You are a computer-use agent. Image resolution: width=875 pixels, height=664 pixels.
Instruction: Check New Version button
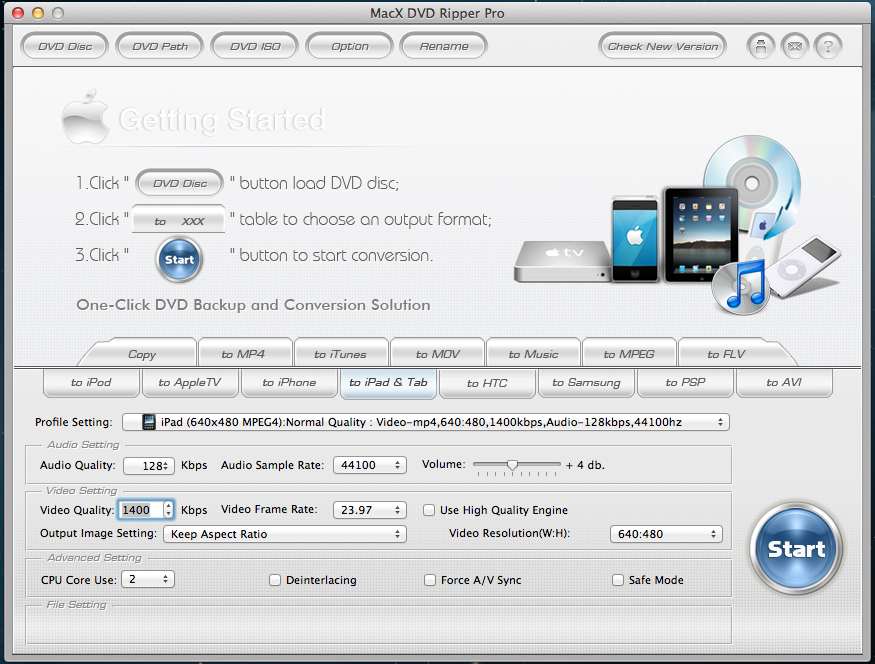(x=663, y=46)
